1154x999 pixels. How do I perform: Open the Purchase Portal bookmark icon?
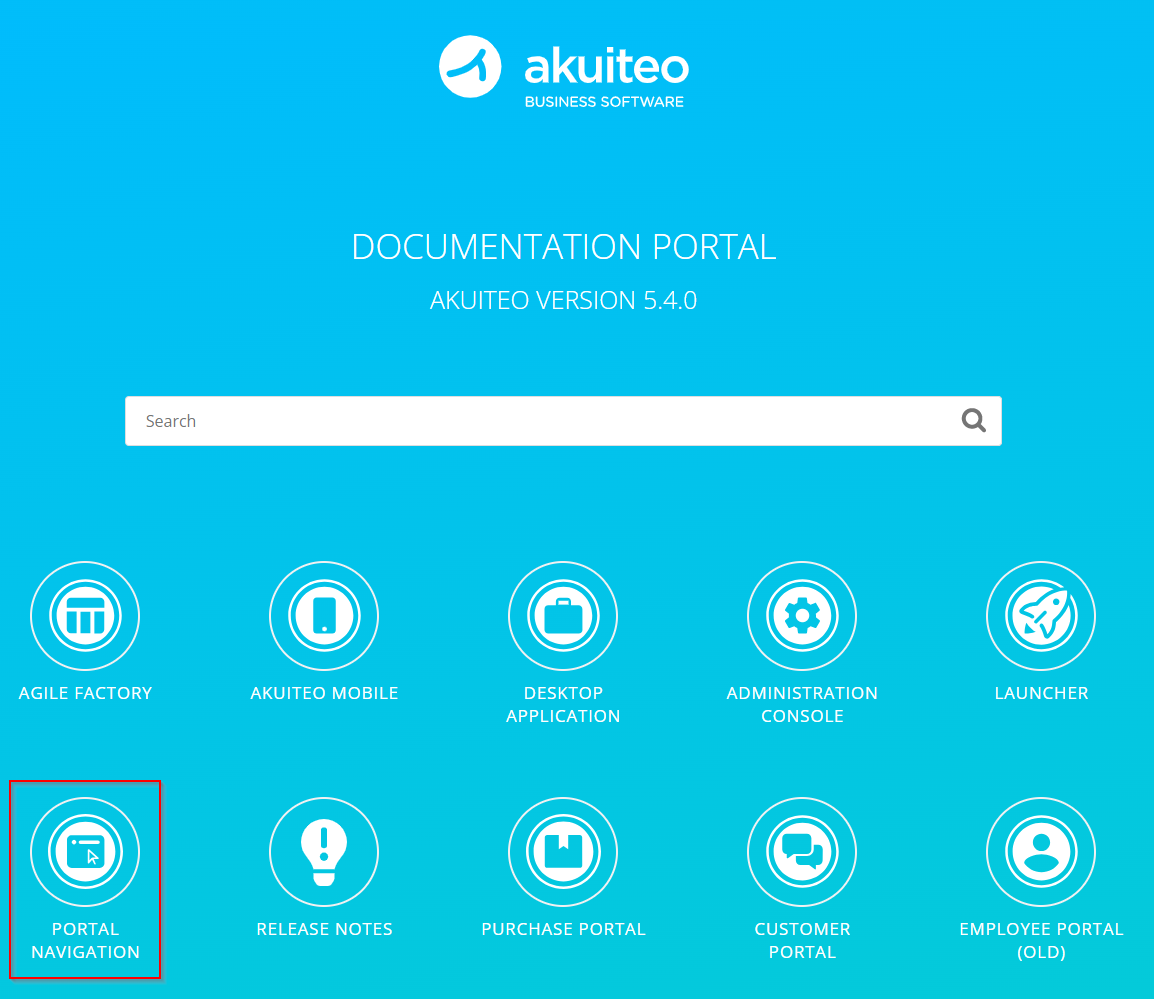pos(563,852)
